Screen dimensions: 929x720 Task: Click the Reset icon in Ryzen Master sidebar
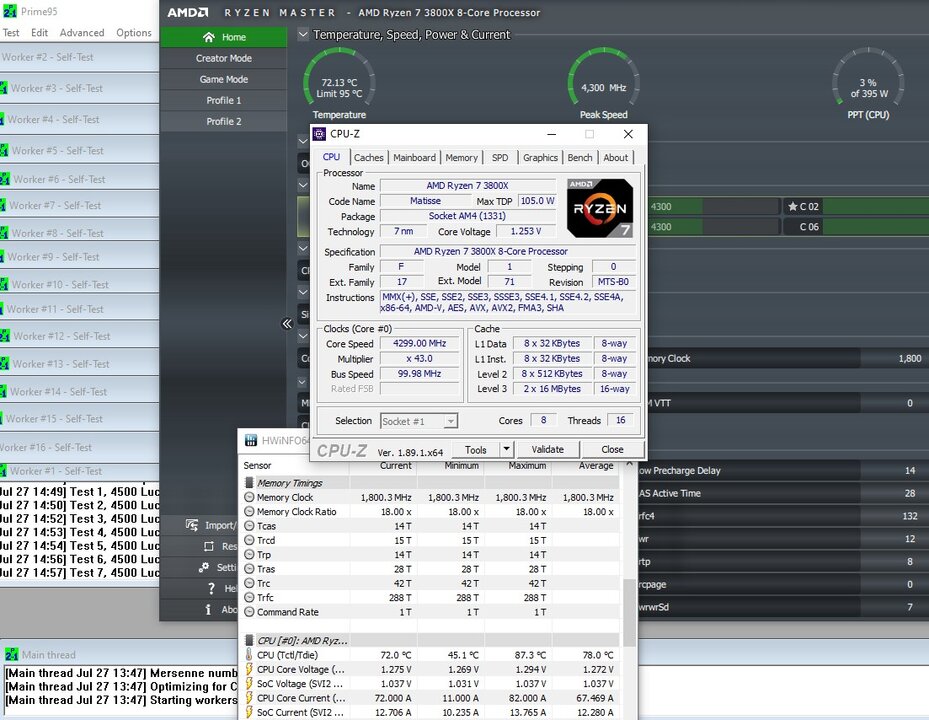[x=209, y=546]
